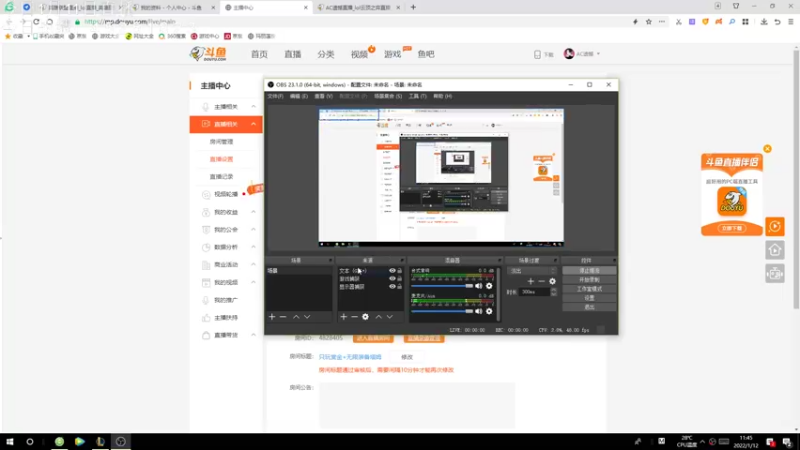Lock the game capture source
The width and height of the screenshot is (800, 450).
coord(399,279)
